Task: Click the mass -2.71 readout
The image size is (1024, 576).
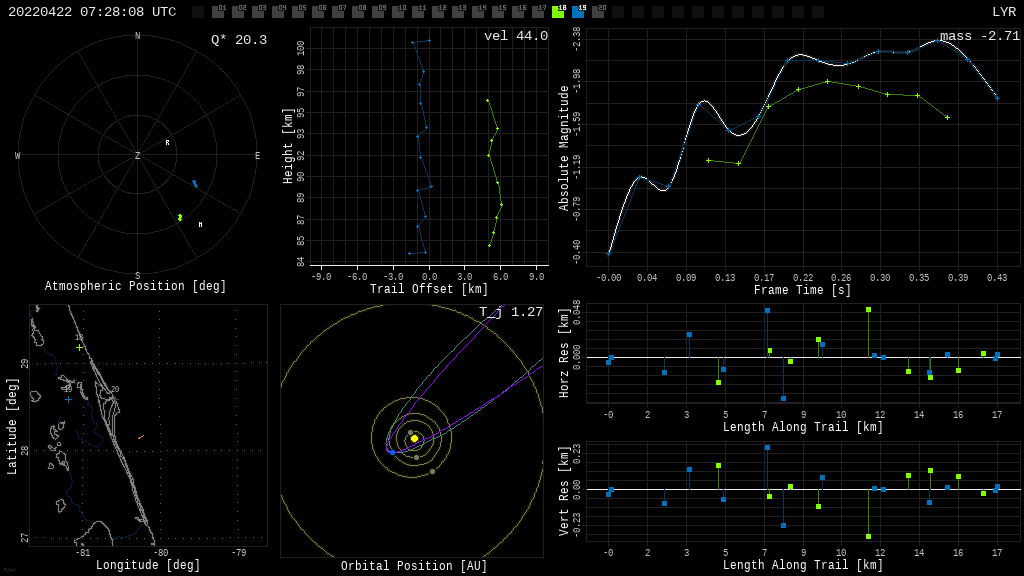Action: pyautogui.click(x=979, y=36)
